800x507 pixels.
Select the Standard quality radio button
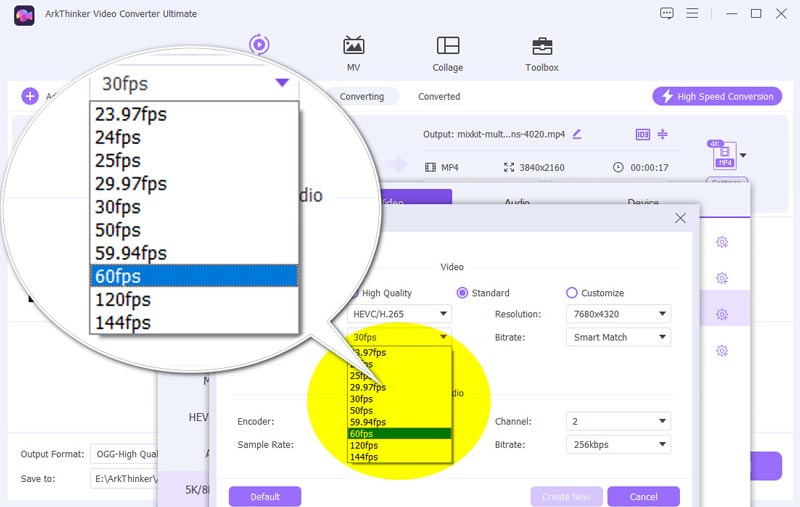pyautogui.click(x=462, y=293)
